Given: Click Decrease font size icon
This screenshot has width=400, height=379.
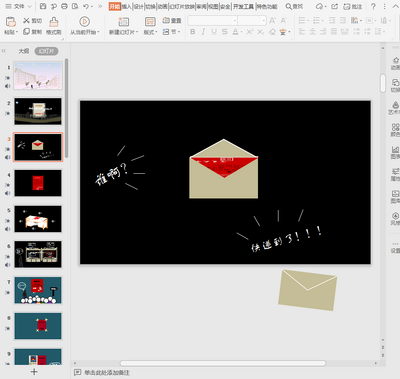Looking at the screenshot, I should pyautogui.click(x=283, y=21).
